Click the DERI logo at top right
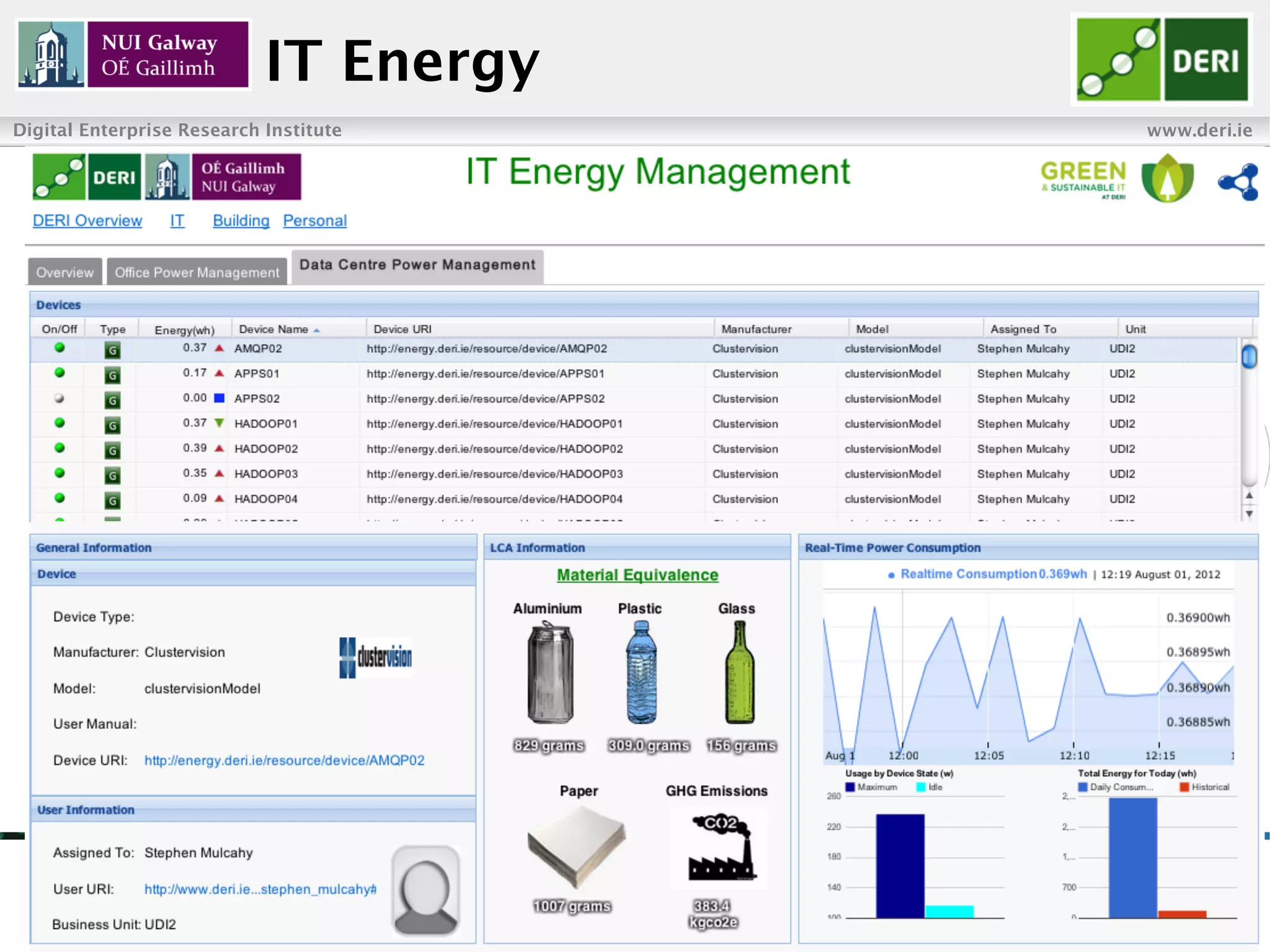Screen dimensions: 1270x952 click(1161, 59)
